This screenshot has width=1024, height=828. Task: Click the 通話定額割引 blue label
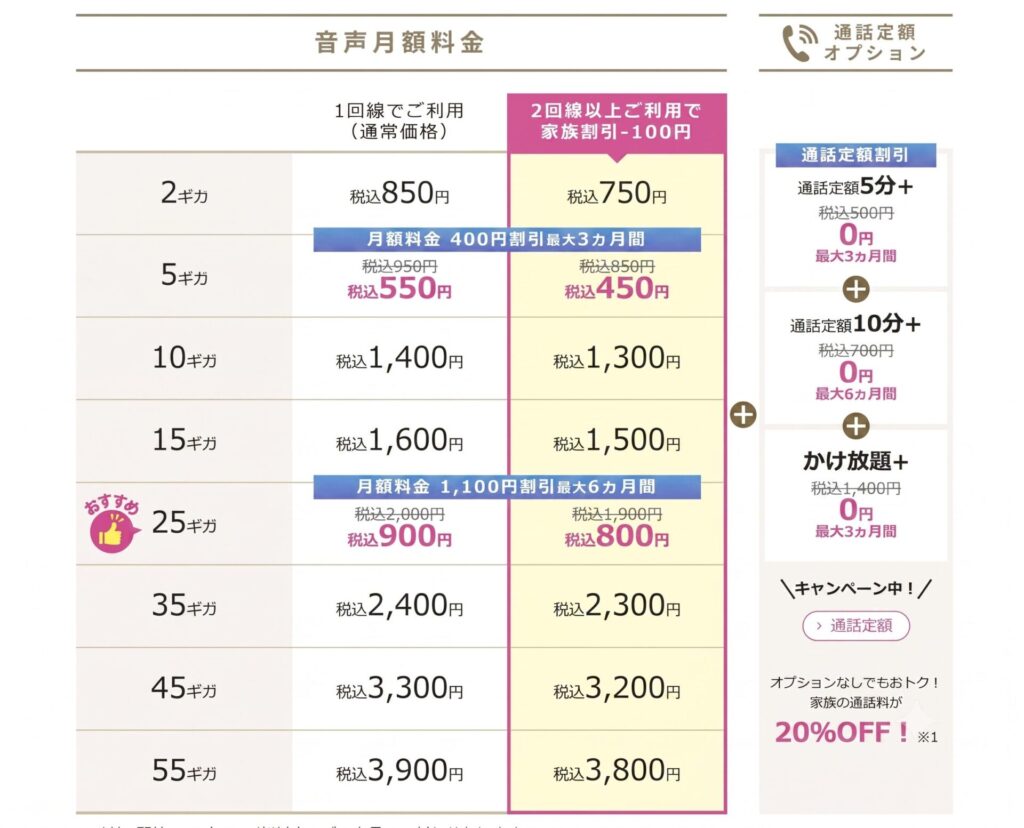pos(856,155)
